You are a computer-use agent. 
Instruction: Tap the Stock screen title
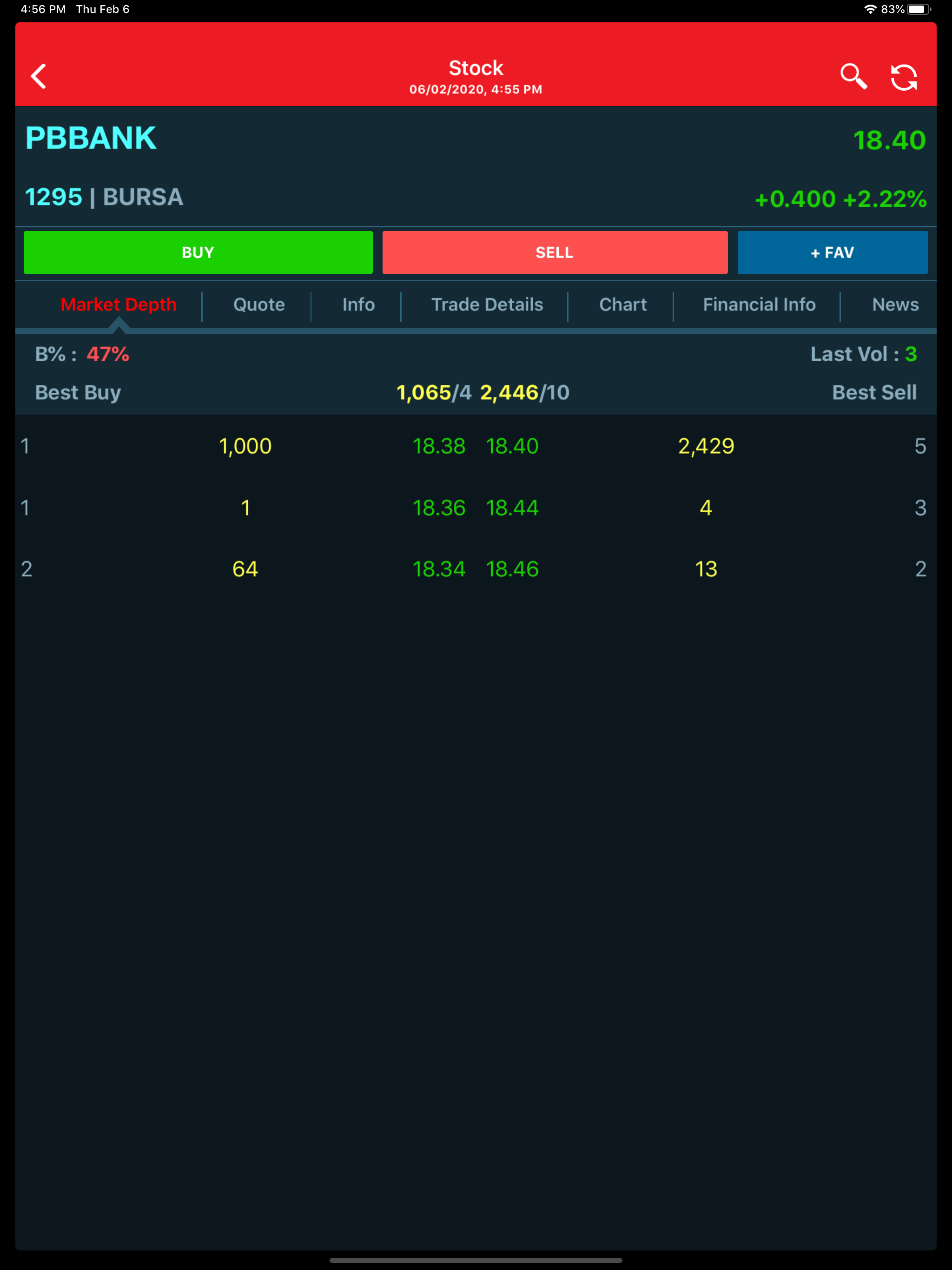pyautogui.click(x=476, y=68)
